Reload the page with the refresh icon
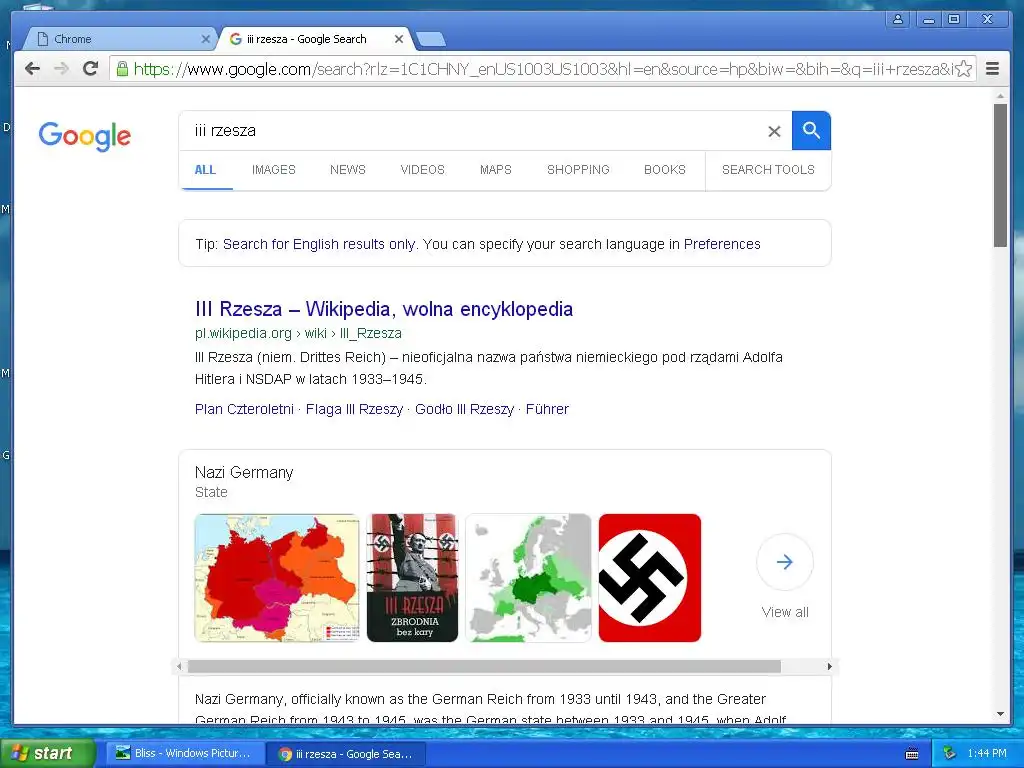 pos(91,69)
